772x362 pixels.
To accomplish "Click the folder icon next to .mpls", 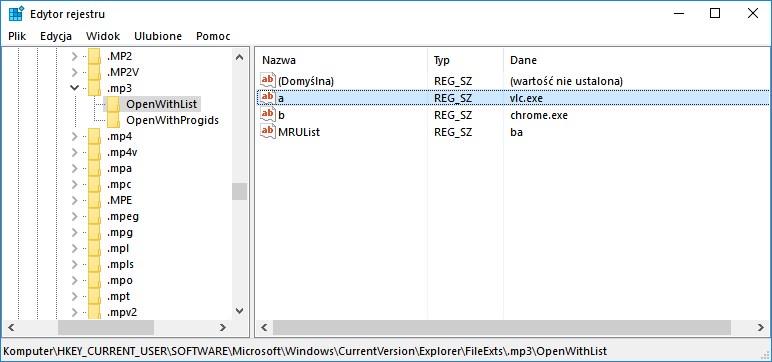I will click(x=95, y=264).
